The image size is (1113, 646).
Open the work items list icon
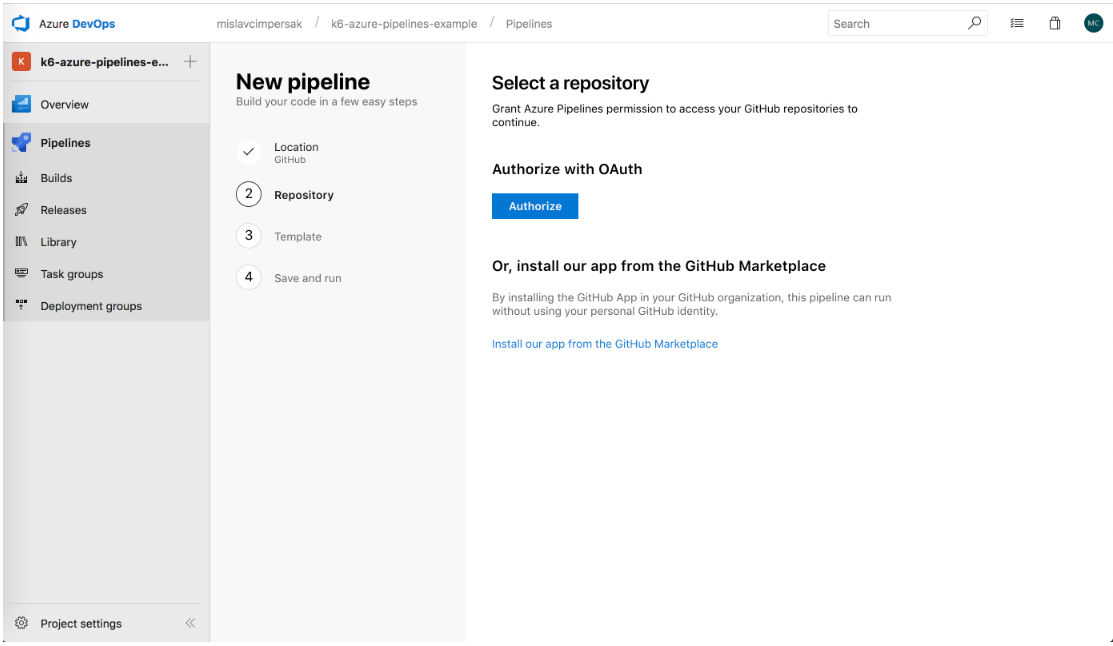tap(1017, 23)
